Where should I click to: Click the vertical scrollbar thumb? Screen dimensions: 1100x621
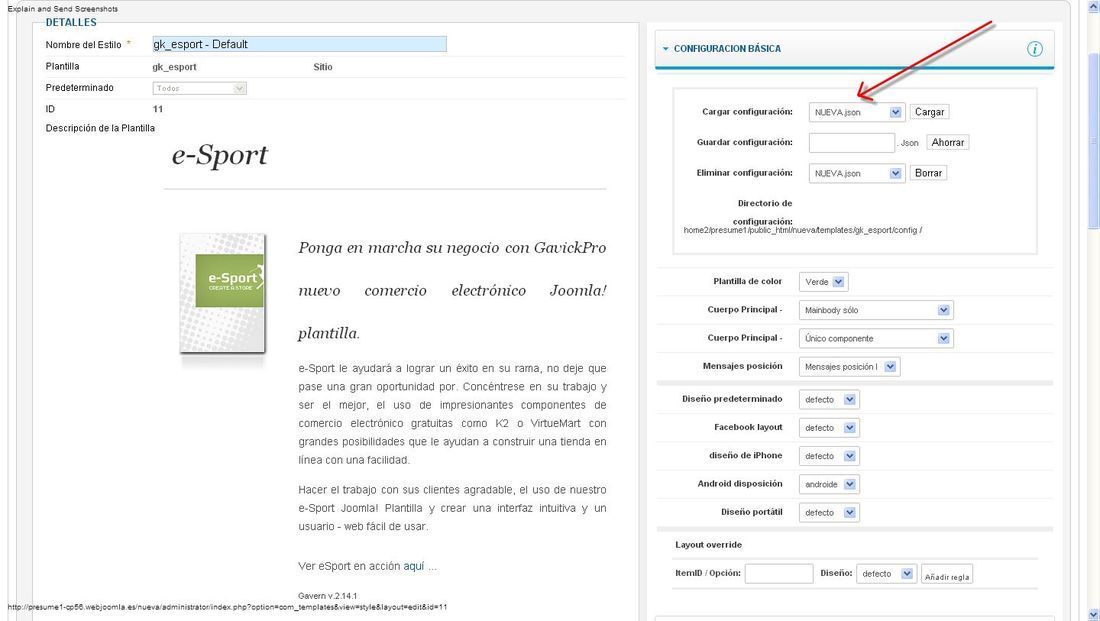point(1092,140)
